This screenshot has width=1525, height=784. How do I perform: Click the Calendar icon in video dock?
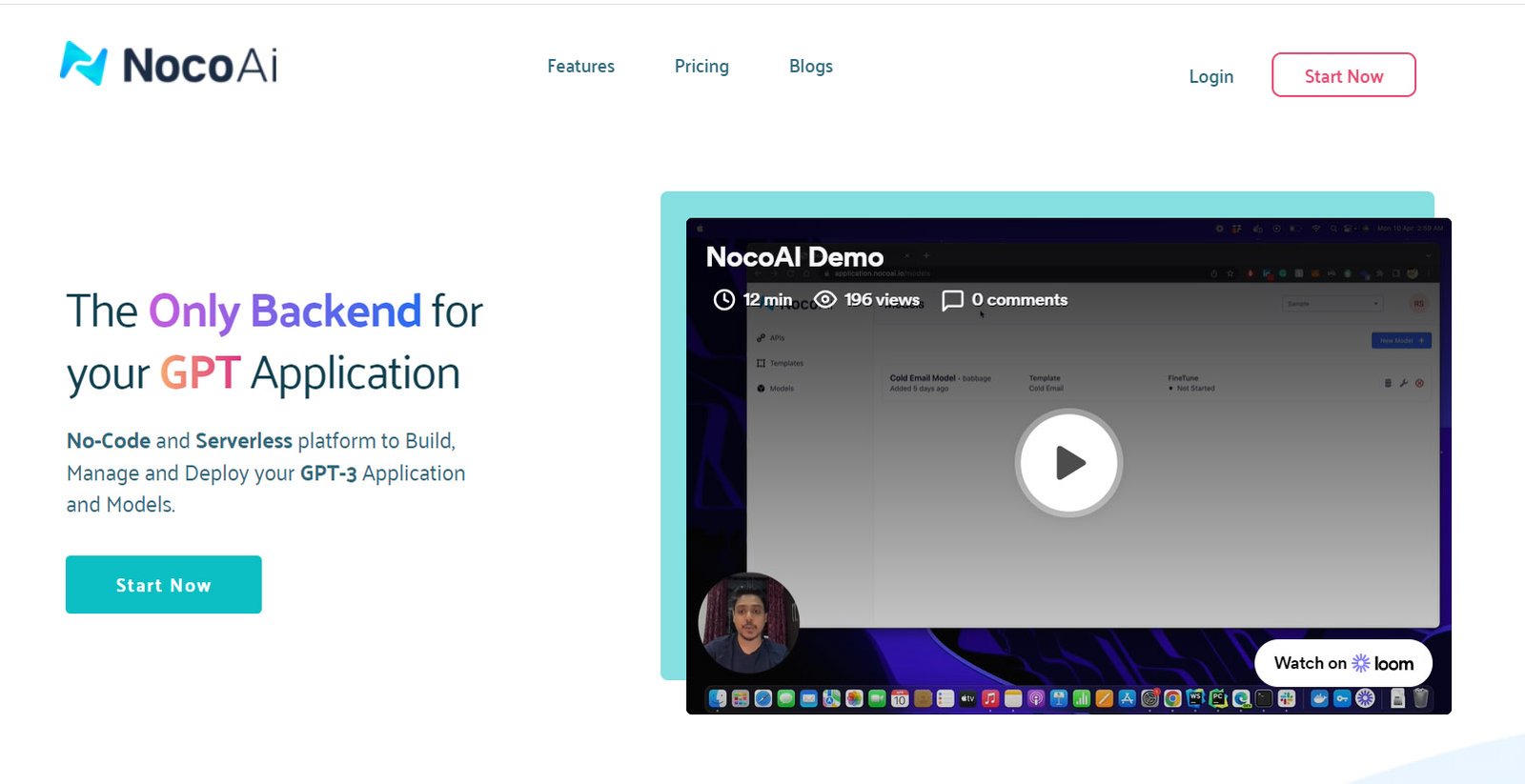tap(900, 698)
